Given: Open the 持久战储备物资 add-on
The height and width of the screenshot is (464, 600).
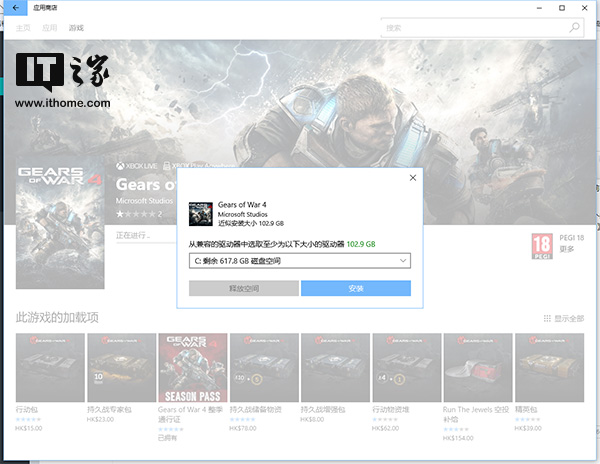Looking at the screenshot, I should [264, 368].
